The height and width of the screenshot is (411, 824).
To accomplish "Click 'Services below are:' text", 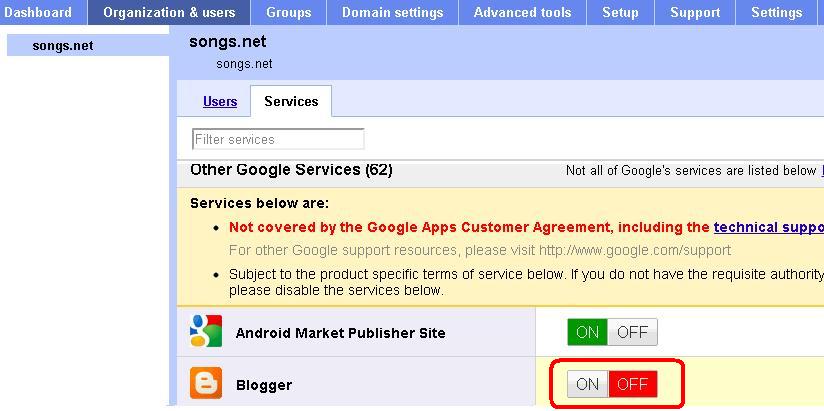I will pos(260,203).
